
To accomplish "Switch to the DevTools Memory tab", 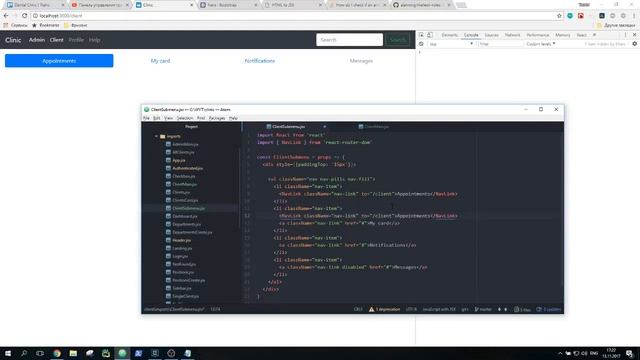I will (562, 35).
